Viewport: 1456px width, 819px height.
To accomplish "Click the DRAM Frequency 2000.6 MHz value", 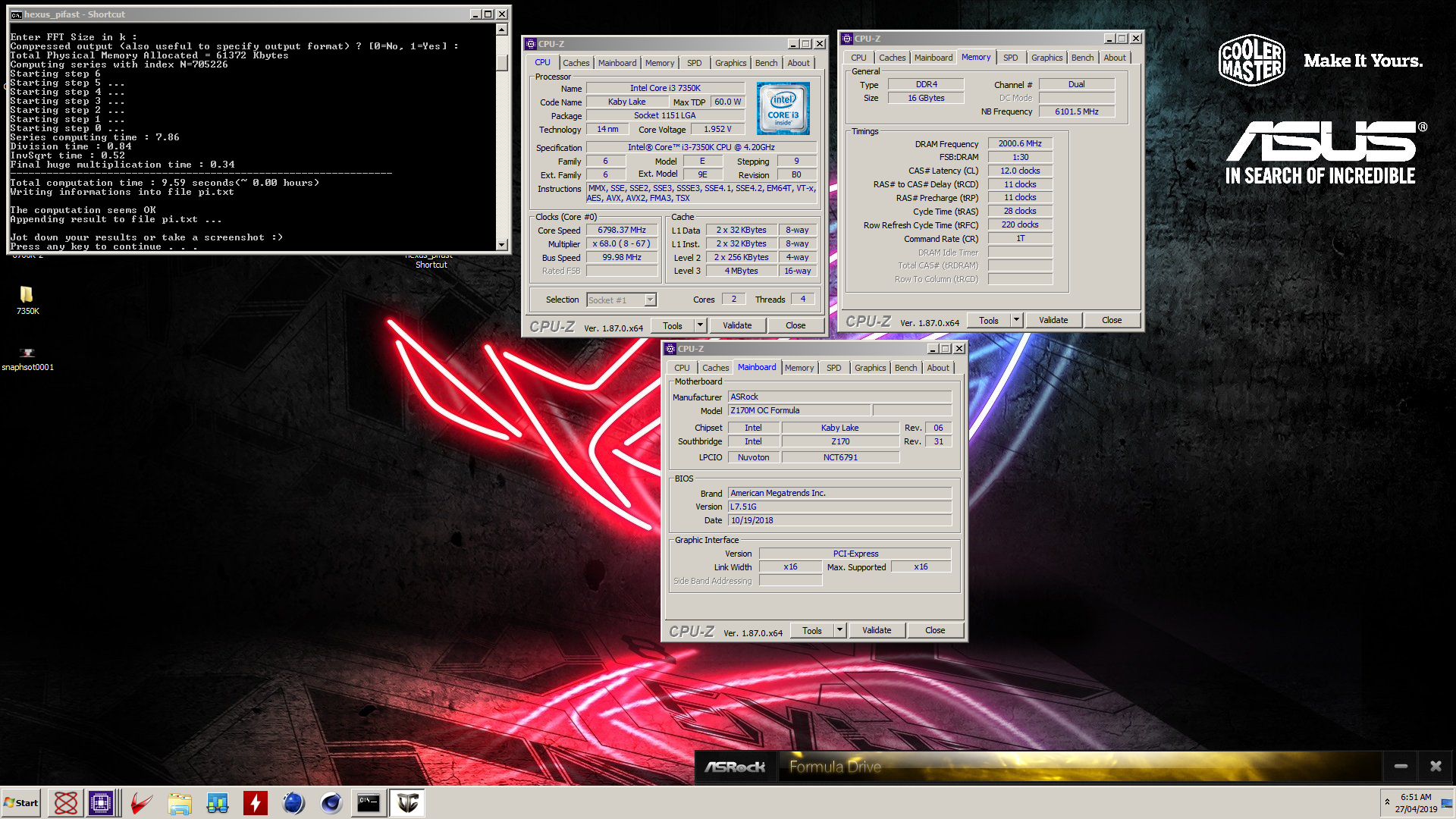I will (x=1020, y=143).
